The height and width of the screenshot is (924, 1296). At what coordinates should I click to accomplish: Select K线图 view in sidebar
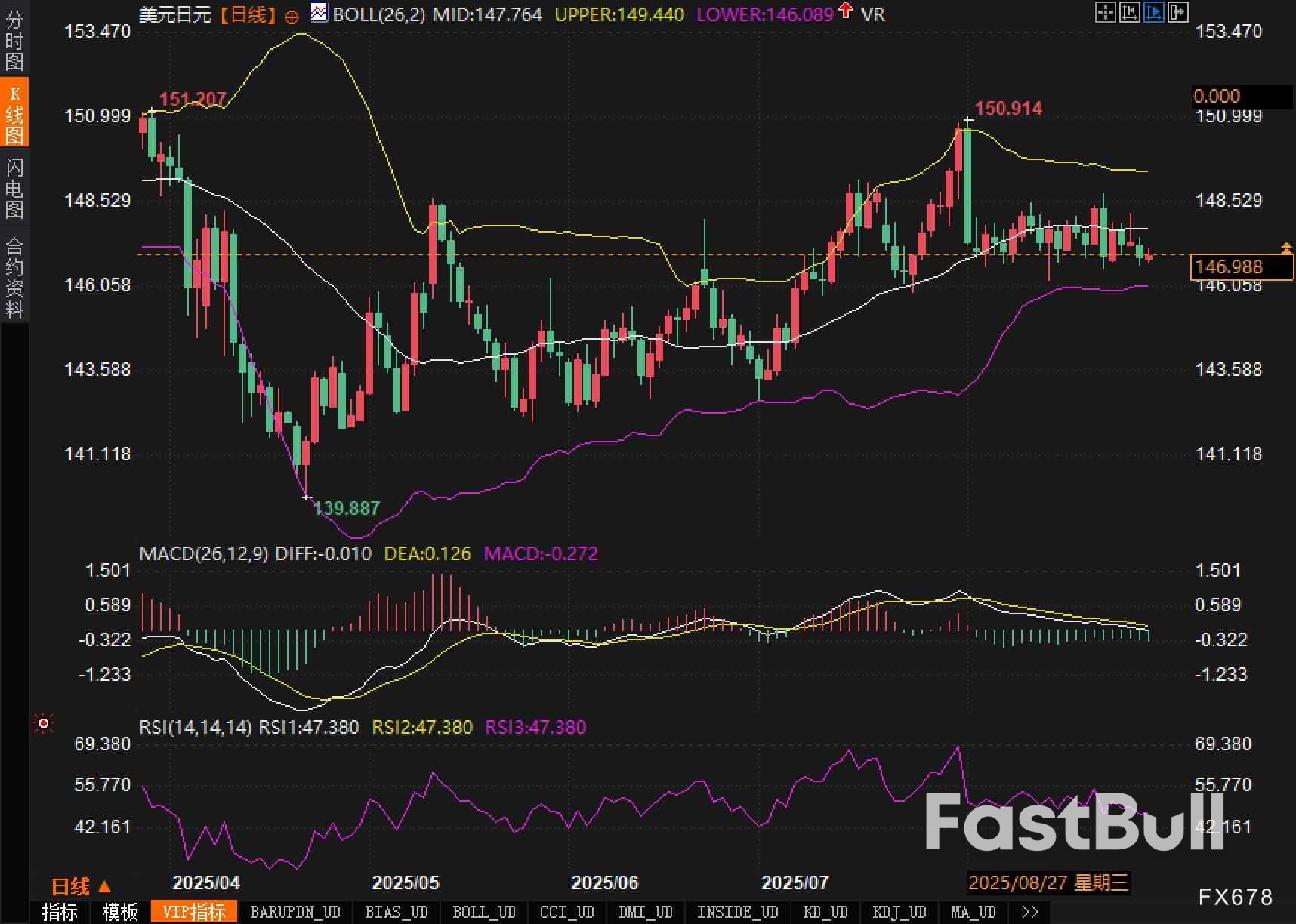pos(14,115)
